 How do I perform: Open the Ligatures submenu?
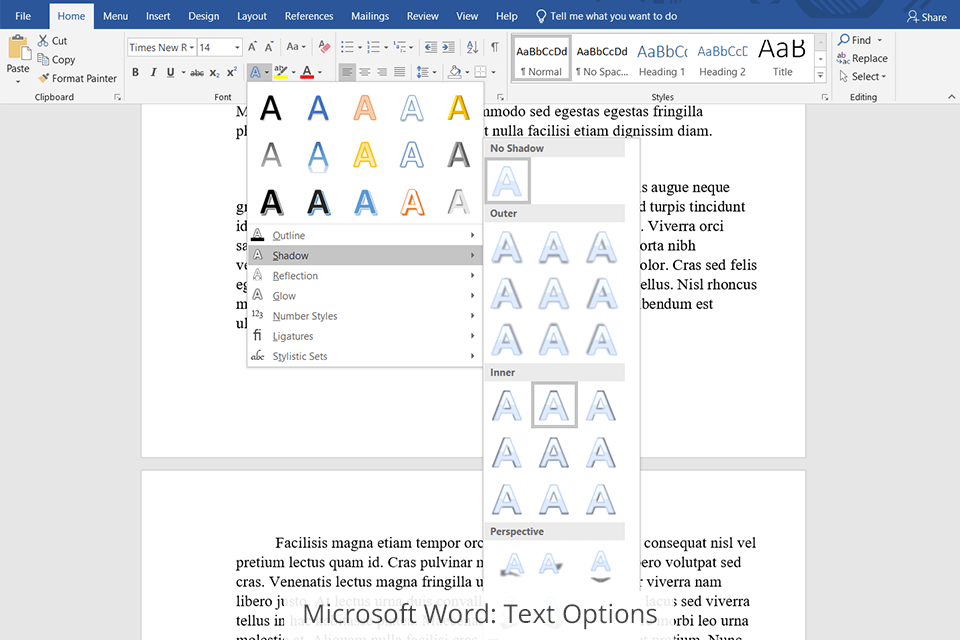pos(365,336)
